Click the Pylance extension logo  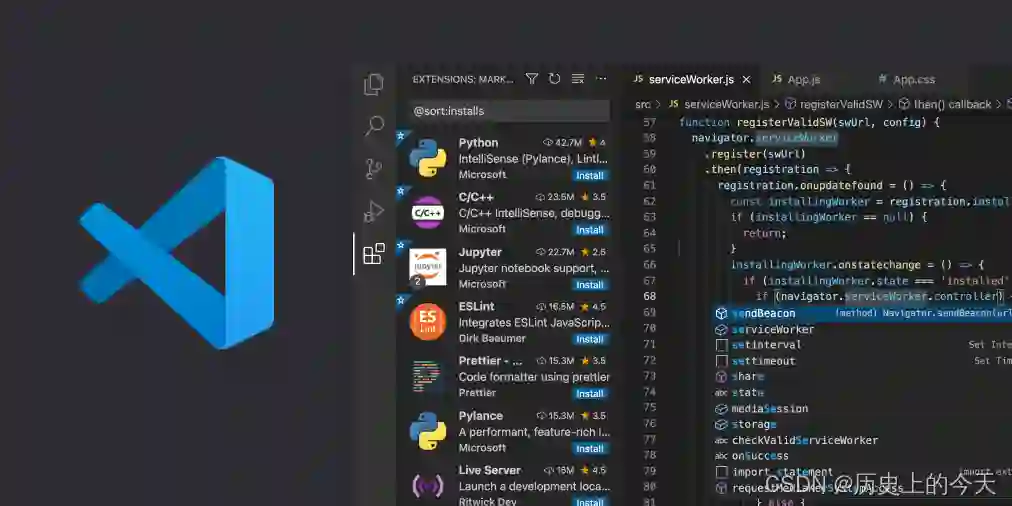pos(427,431)
